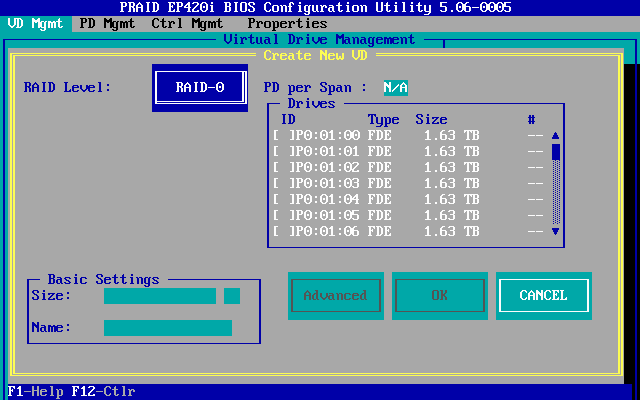The height and width of the screenshot is (400, 640).
Task: Click the drives list scrollbar thumb
Action: (x=556, y=151)
